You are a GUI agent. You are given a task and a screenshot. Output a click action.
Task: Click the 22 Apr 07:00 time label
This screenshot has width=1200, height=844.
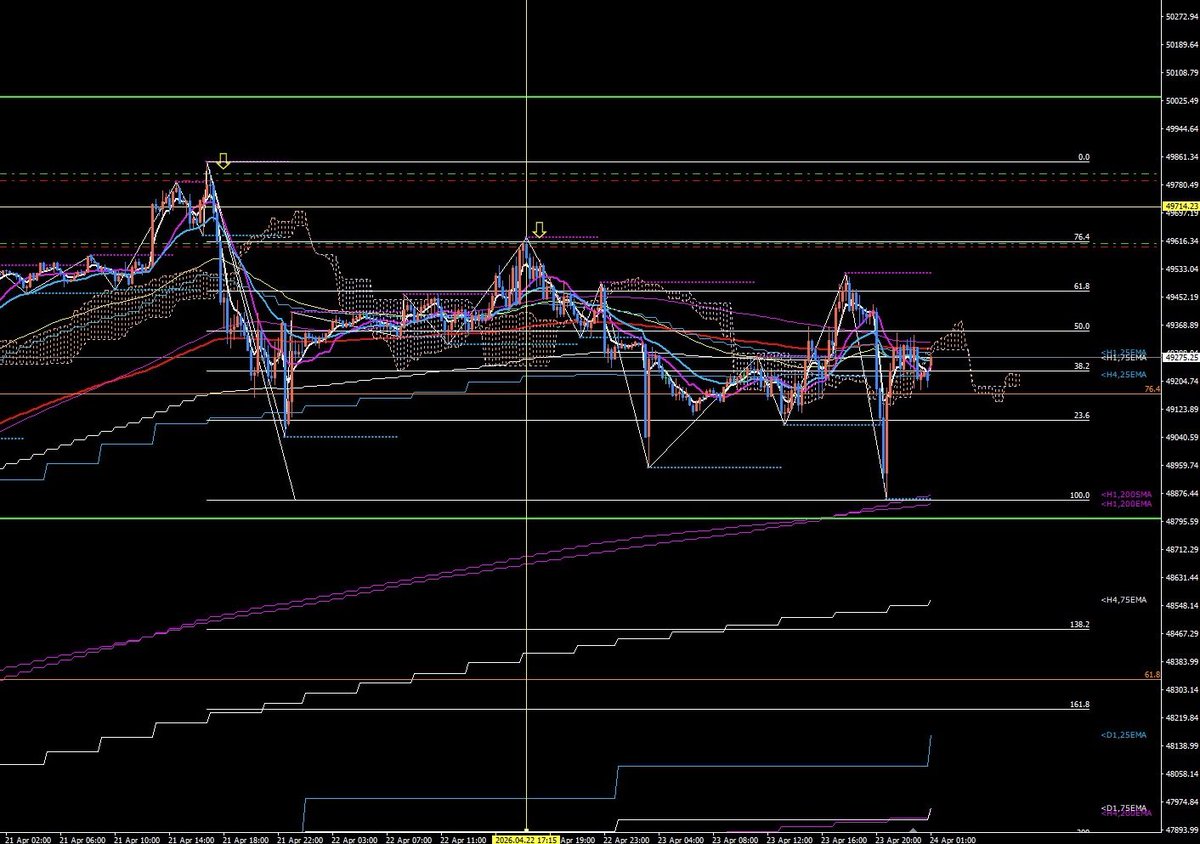[x=407, y=839]
